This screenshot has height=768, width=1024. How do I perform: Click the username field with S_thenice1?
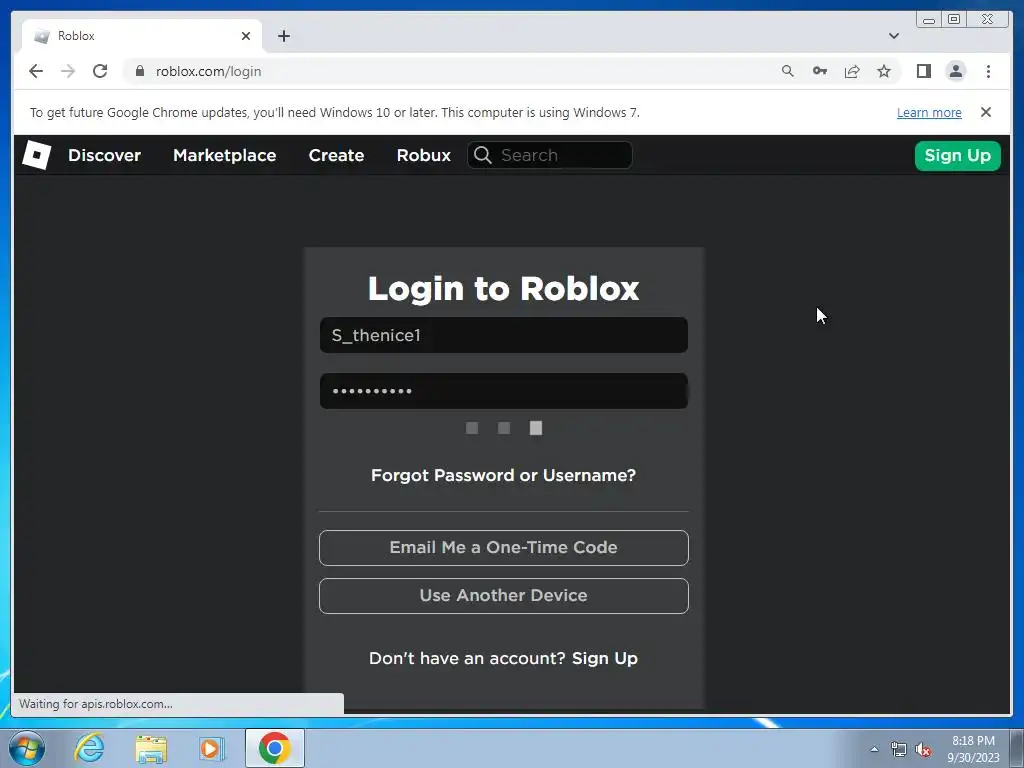click(x=504, y=335)
